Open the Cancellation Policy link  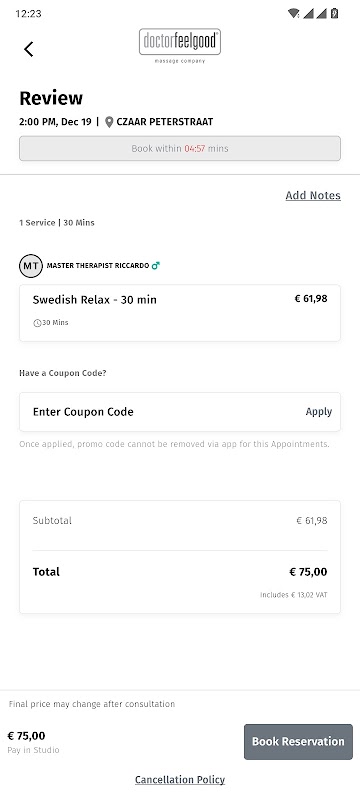pyautogui.click(x=180, y=780)
